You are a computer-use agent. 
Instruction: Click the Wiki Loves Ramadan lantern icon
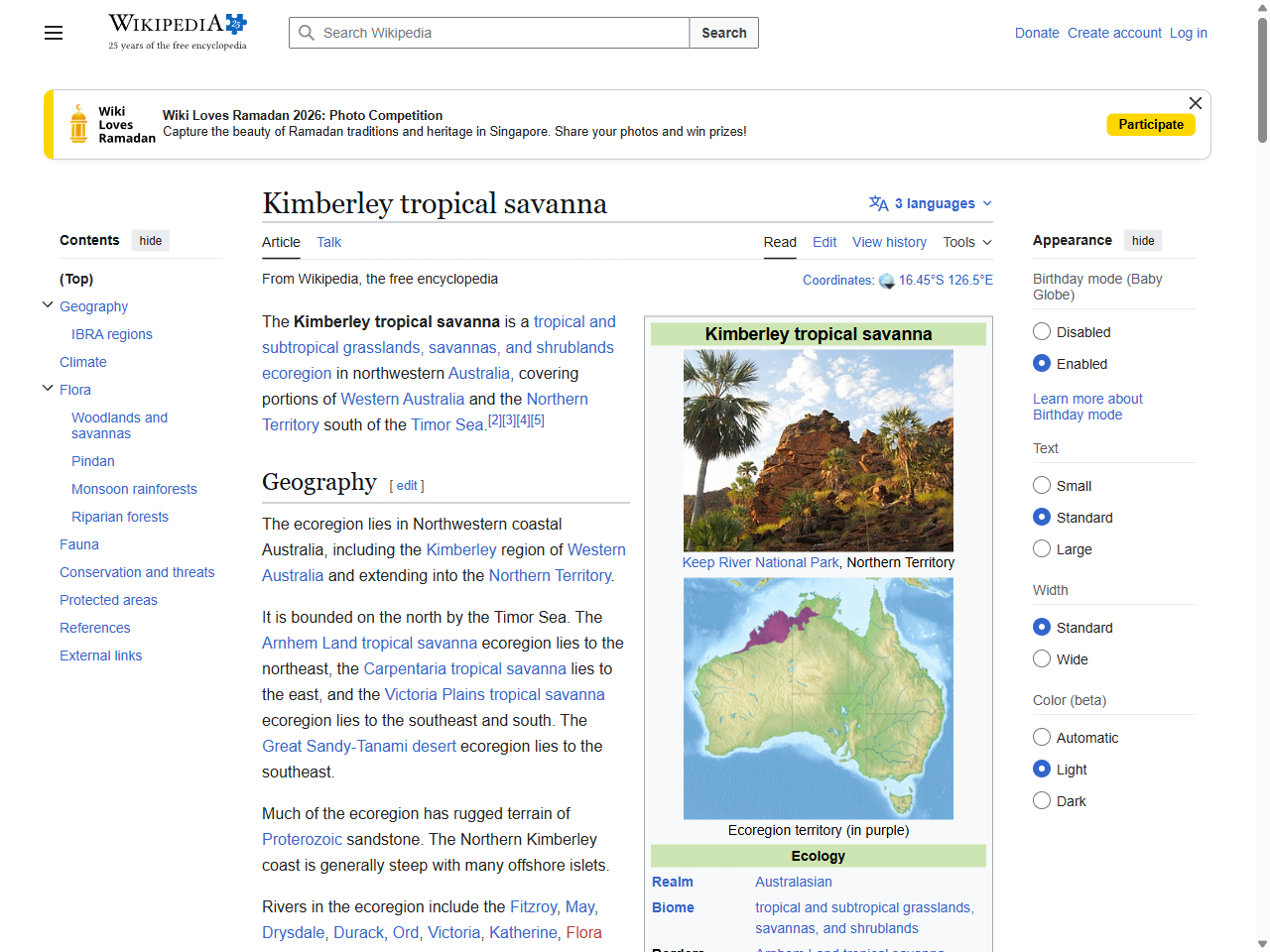point(76,124)
